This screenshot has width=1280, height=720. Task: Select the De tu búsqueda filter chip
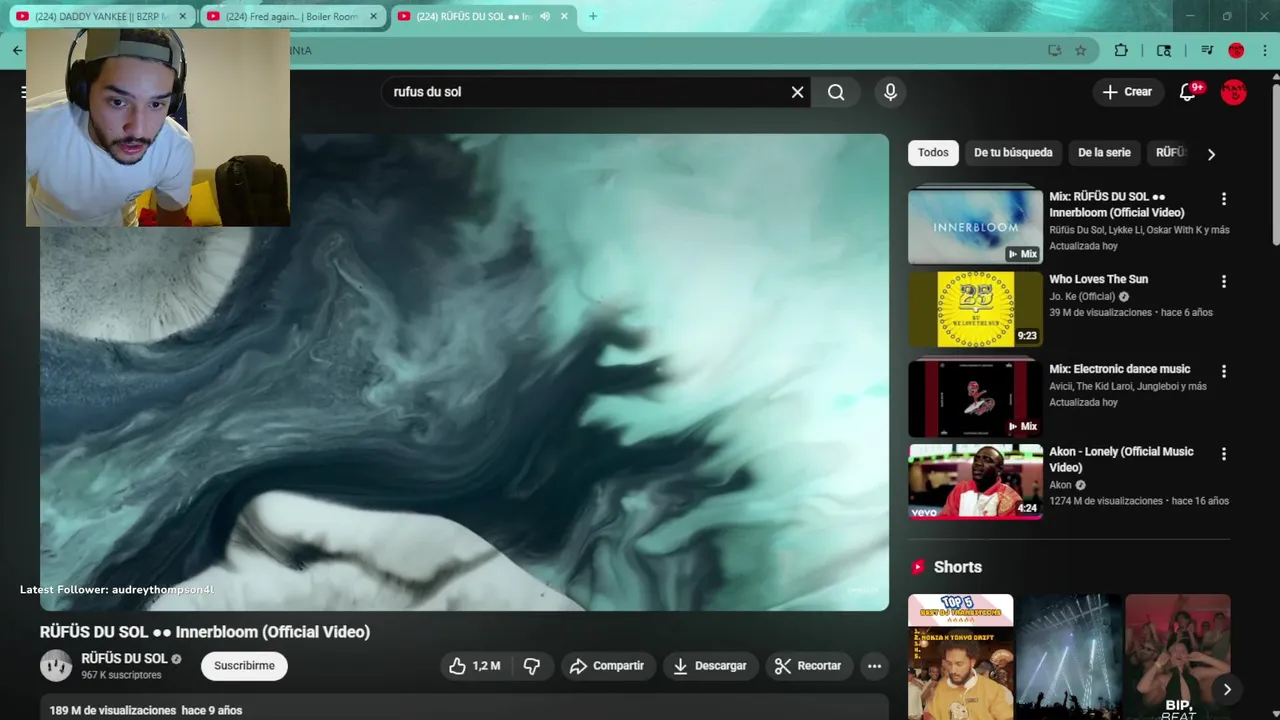tap(1013, 153)
